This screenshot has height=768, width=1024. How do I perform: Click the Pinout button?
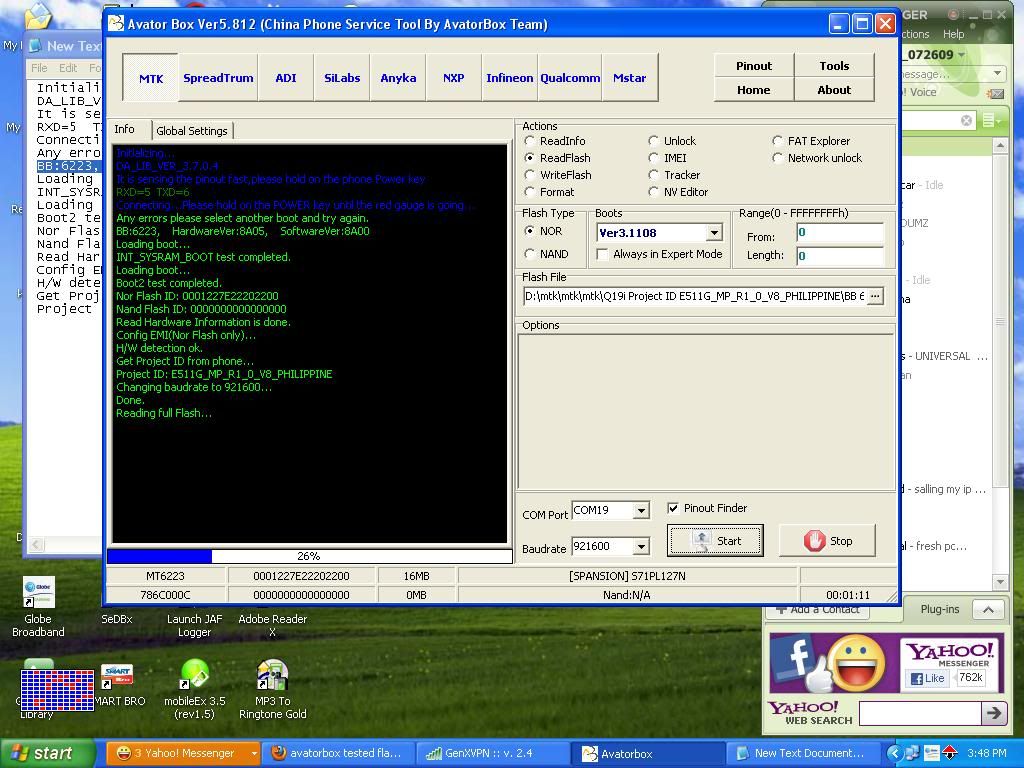(753, 66)
